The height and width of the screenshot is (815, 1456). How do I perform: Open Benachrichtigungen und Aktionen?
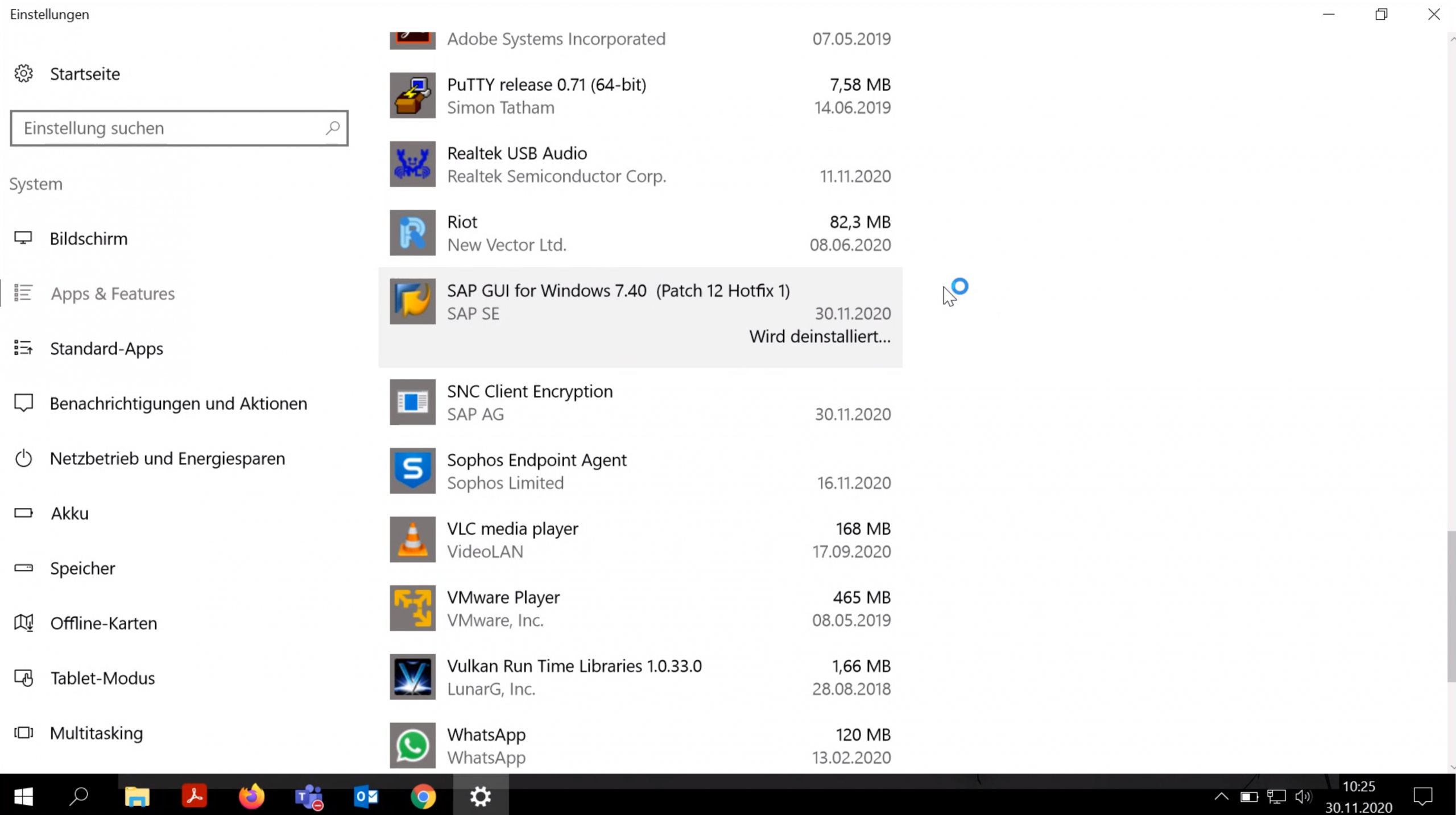click(179, 403)
